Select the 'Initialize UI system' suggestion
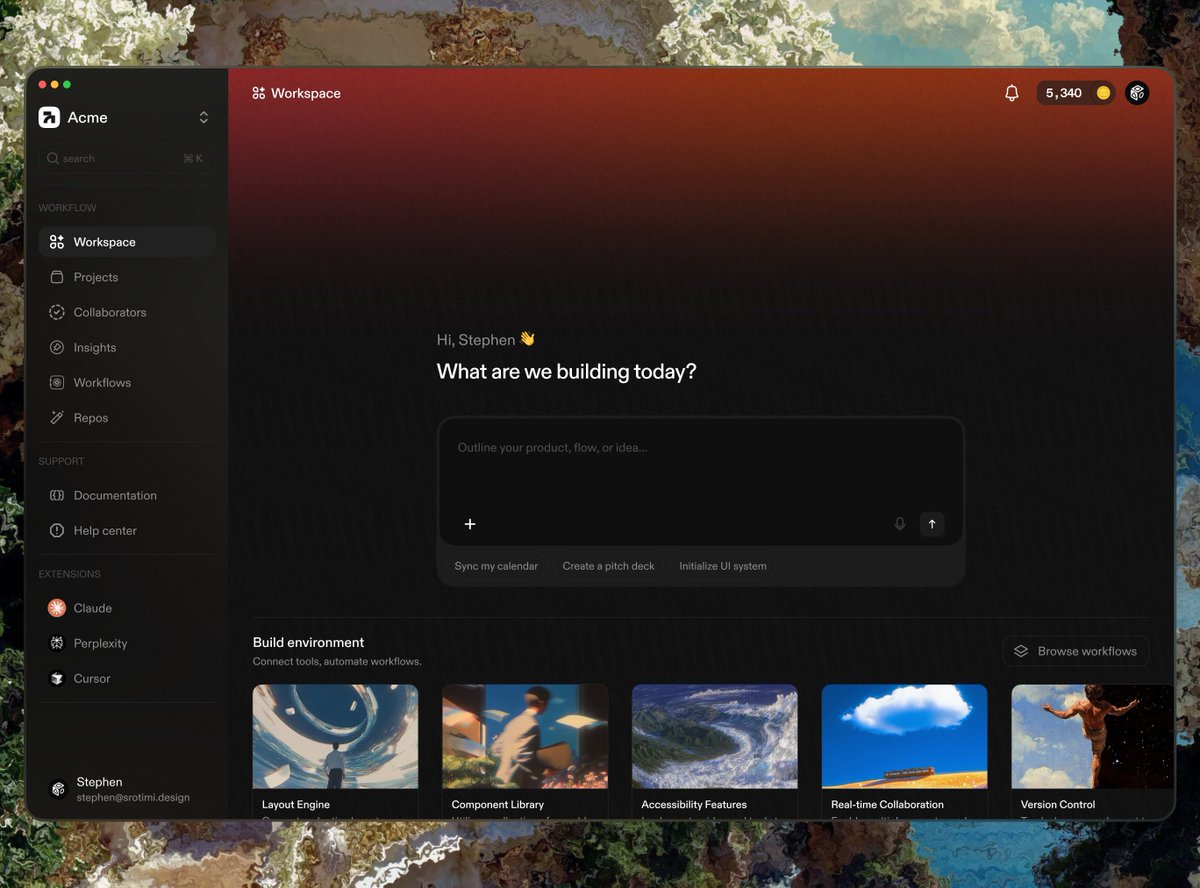 [x=723, y=566]
